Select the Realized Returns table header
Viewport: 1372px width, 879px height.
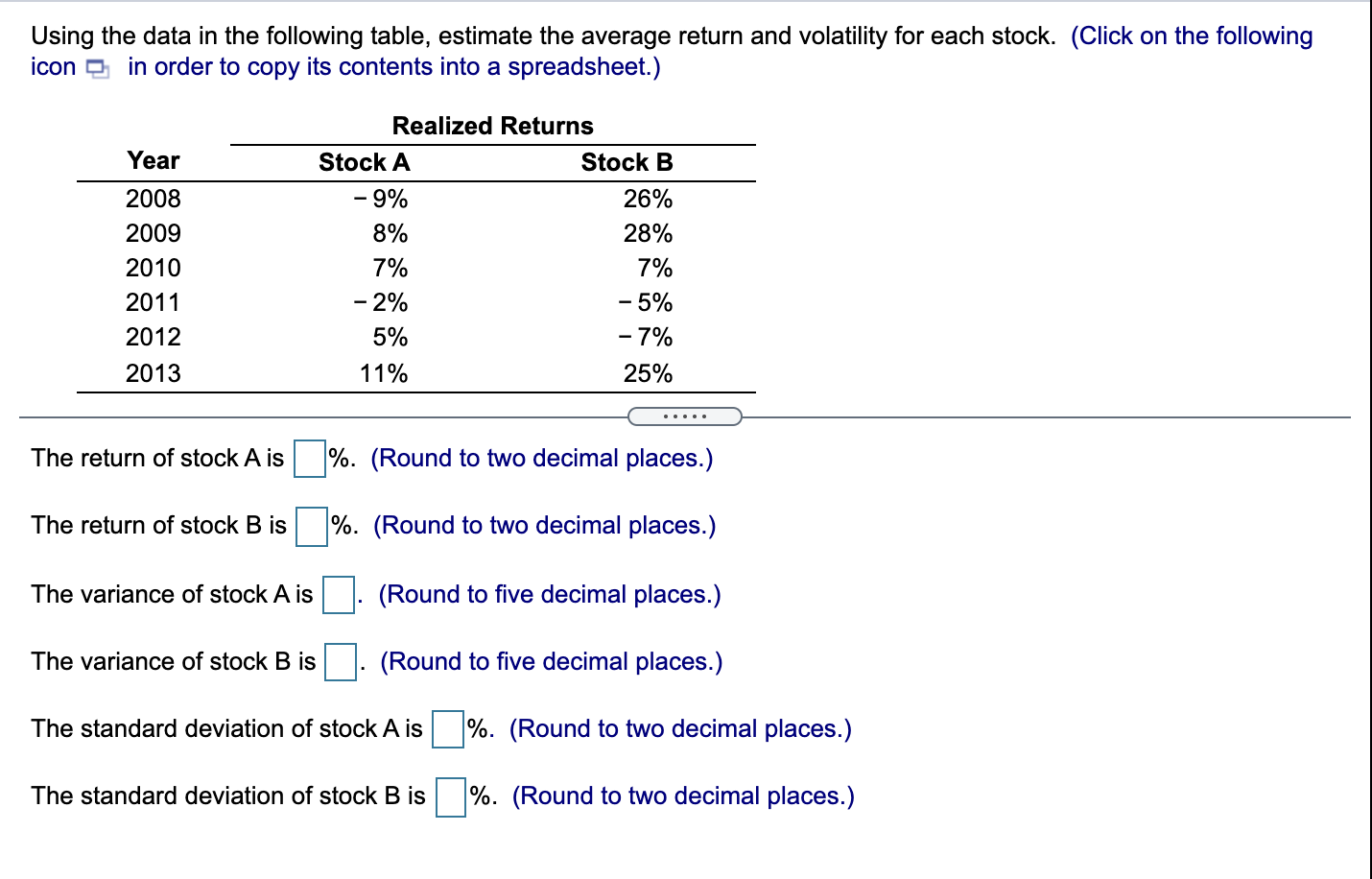point(491,125)
